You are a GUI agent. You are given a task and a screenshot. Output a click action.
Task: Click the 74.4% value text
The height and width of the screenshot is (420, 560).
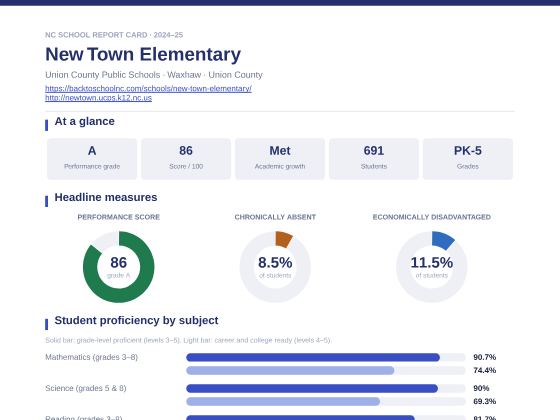click(x=485, y=370)
